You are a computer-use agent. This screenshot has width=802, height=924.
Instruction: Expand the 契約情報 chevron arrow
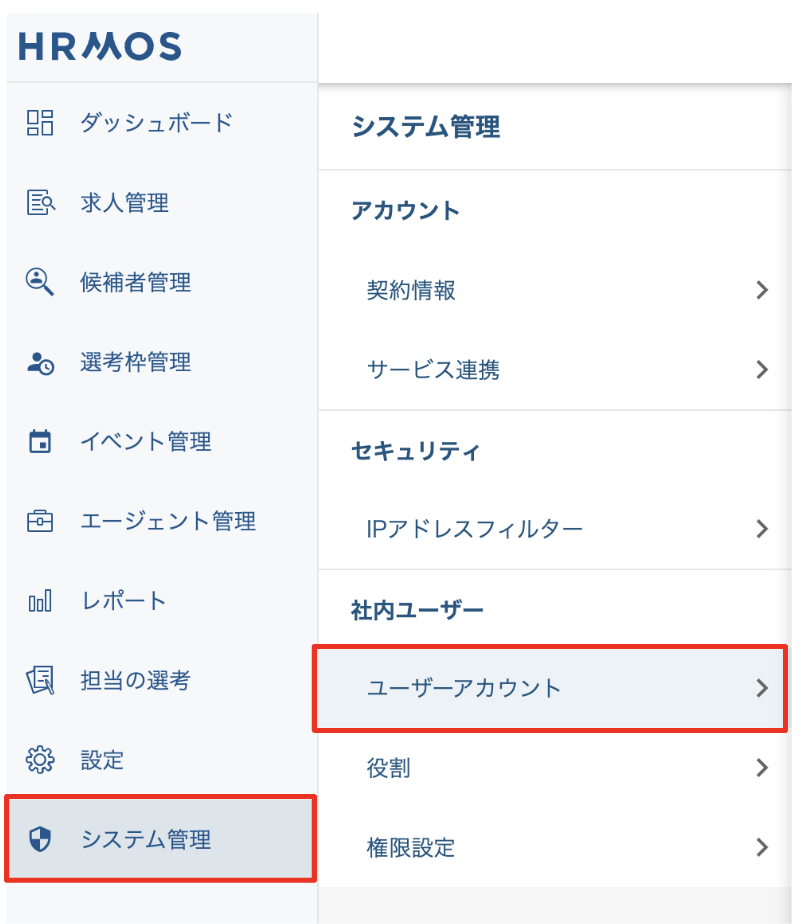click(x=762, y=291)
